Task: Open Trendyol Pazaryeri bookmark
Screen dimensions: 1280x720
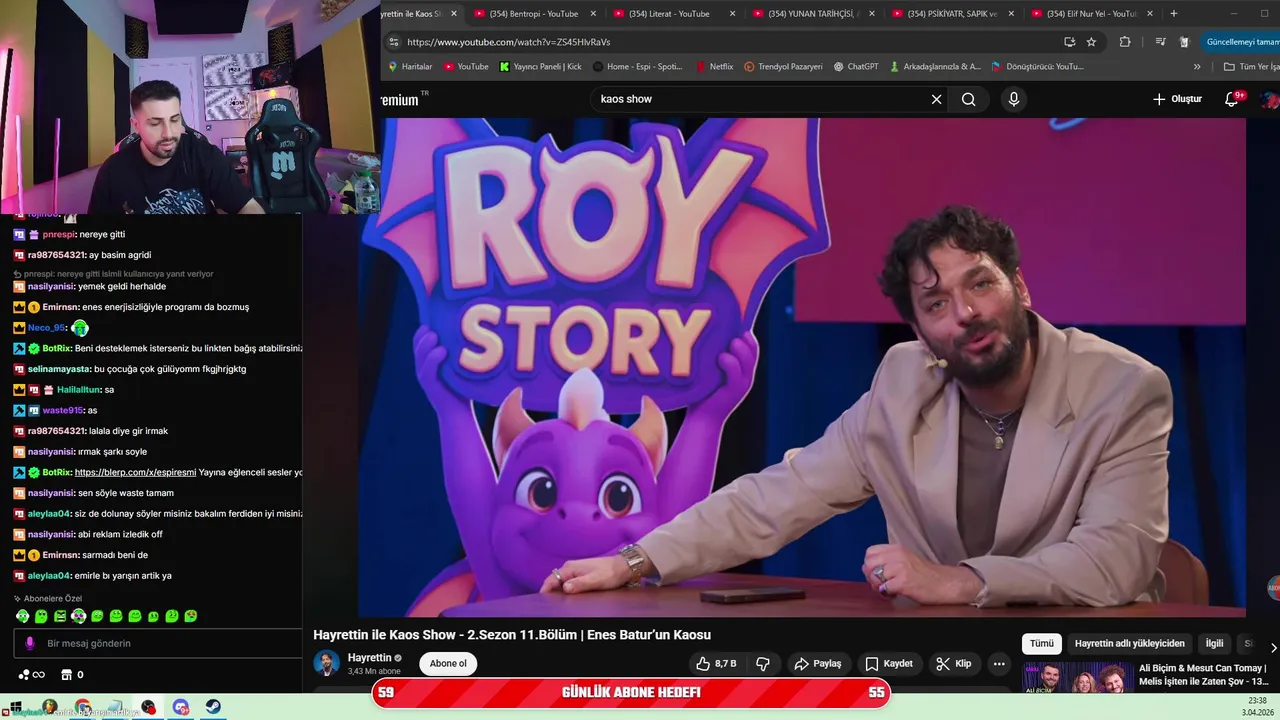Action: [783, 67]
